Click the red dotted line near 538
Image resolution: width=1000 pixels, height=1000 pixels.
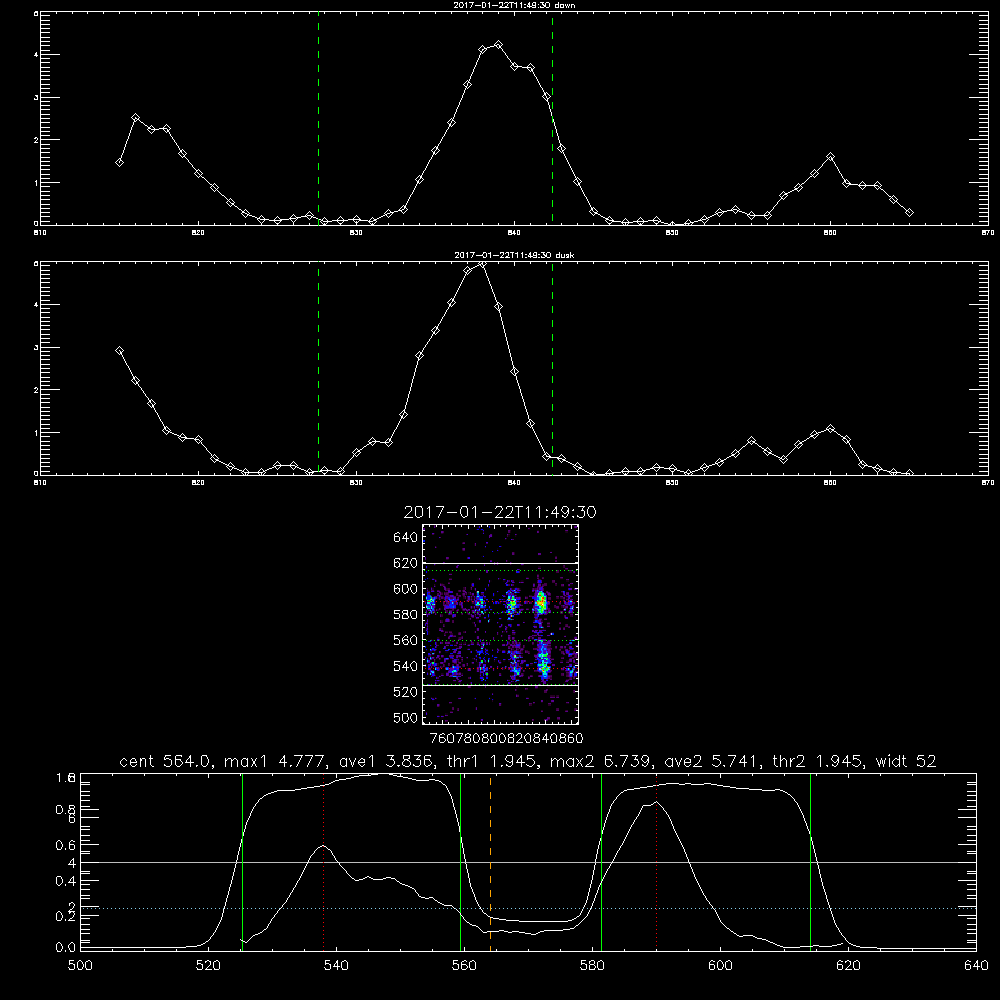[323, 861]
